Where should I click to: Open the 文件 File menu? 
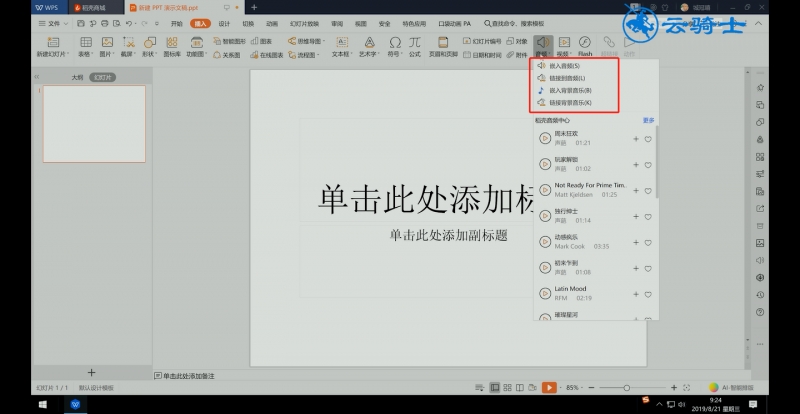[53, 23]
